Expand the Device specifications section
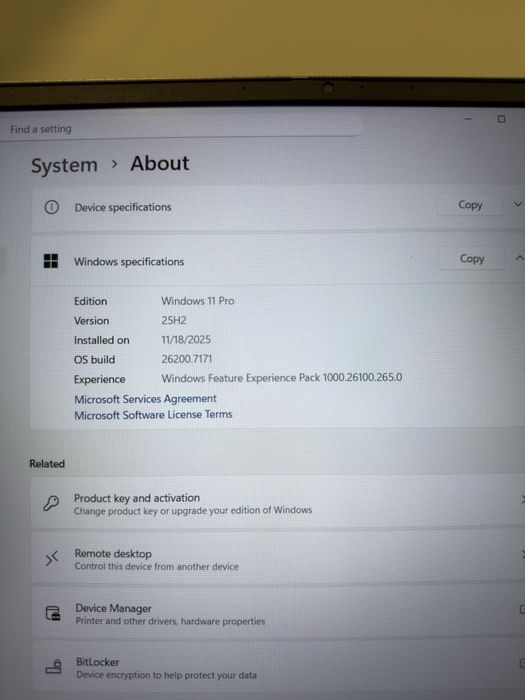525x700 pixels. [x=518, y=204]
